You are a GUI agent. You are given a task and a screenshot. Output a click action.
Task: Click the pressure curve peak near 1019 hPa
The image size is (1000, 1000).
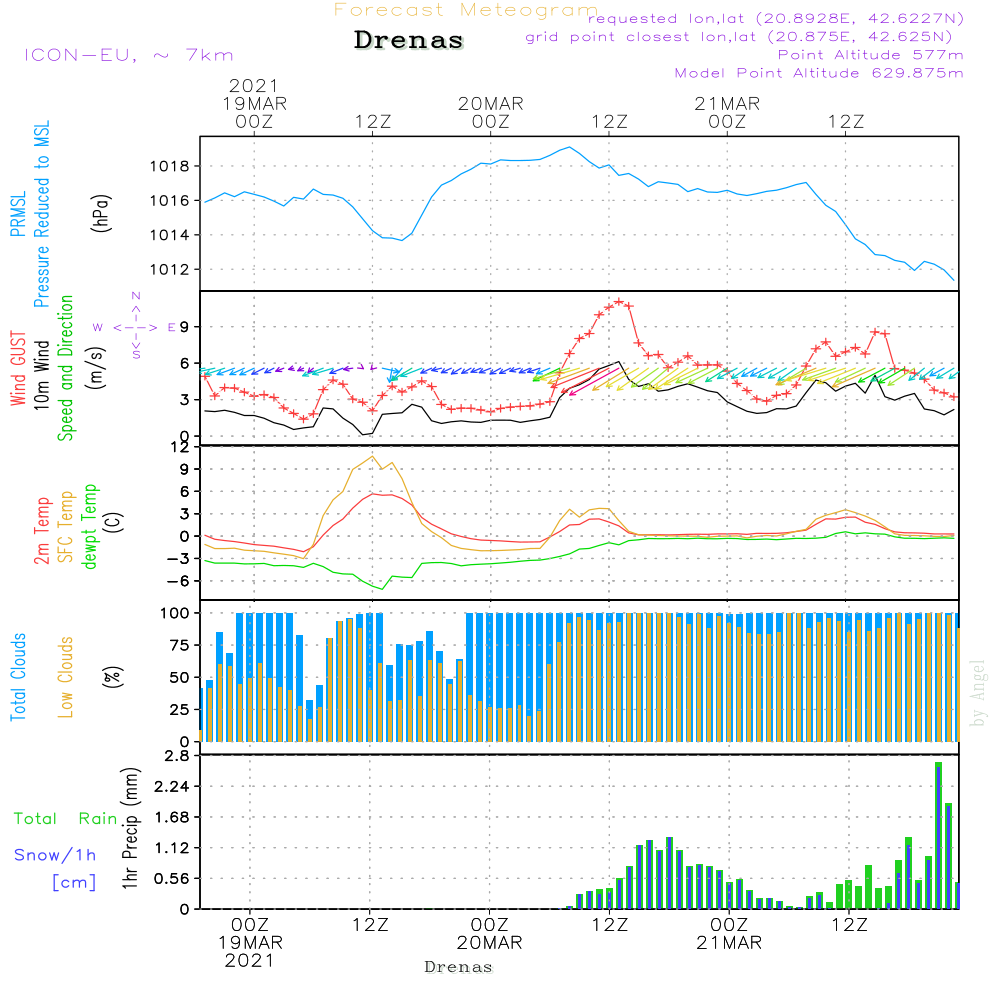click(570, 147)
